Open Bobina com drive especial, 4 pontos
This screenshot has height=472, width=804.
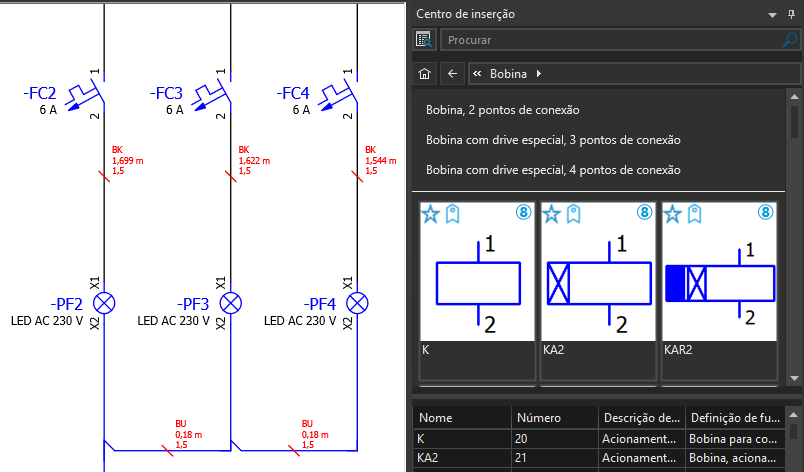click(x=553, y=170)
